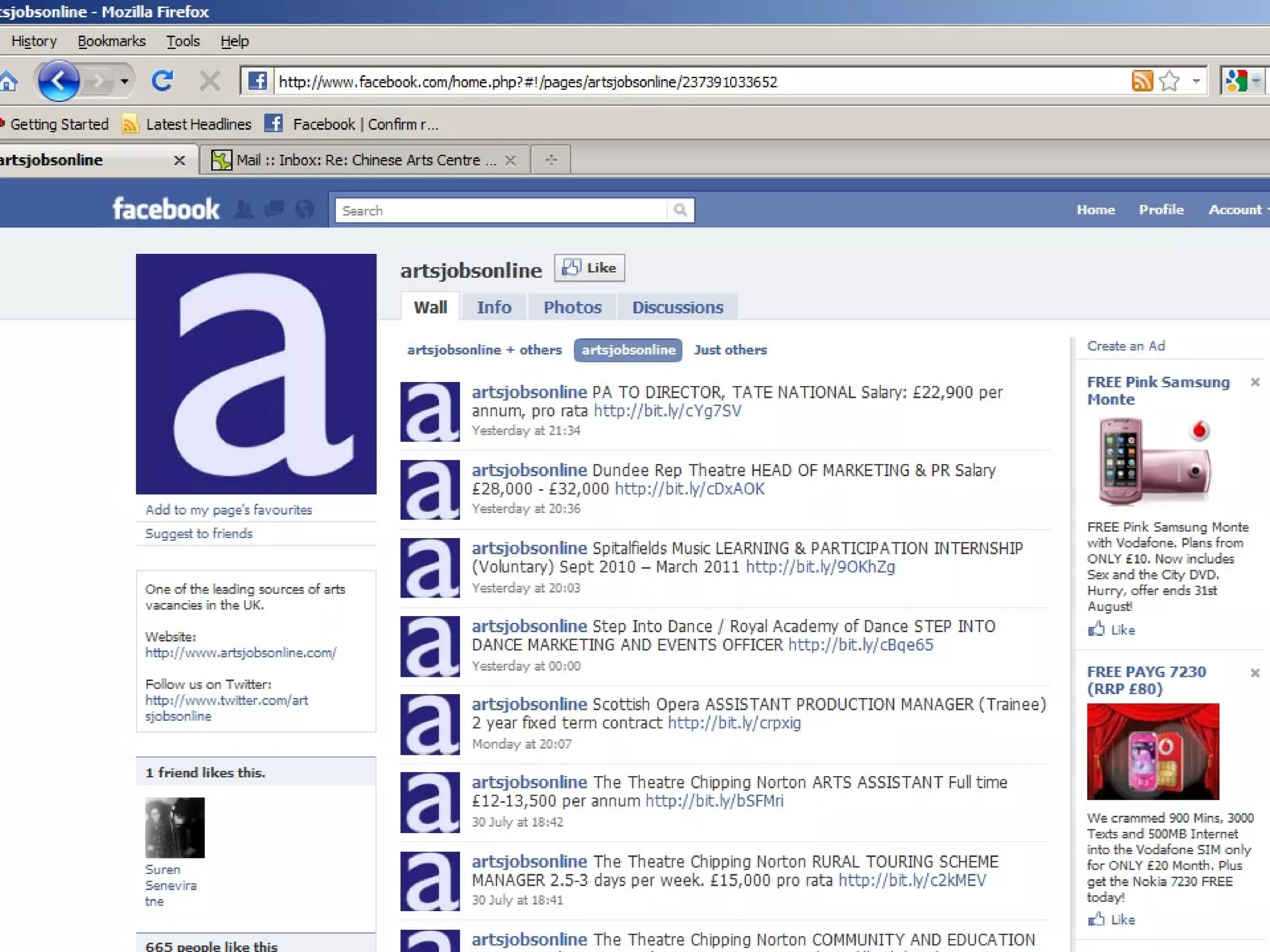
Task: Open the artsjobsonline.com website link
Action: tap(241, 653)
